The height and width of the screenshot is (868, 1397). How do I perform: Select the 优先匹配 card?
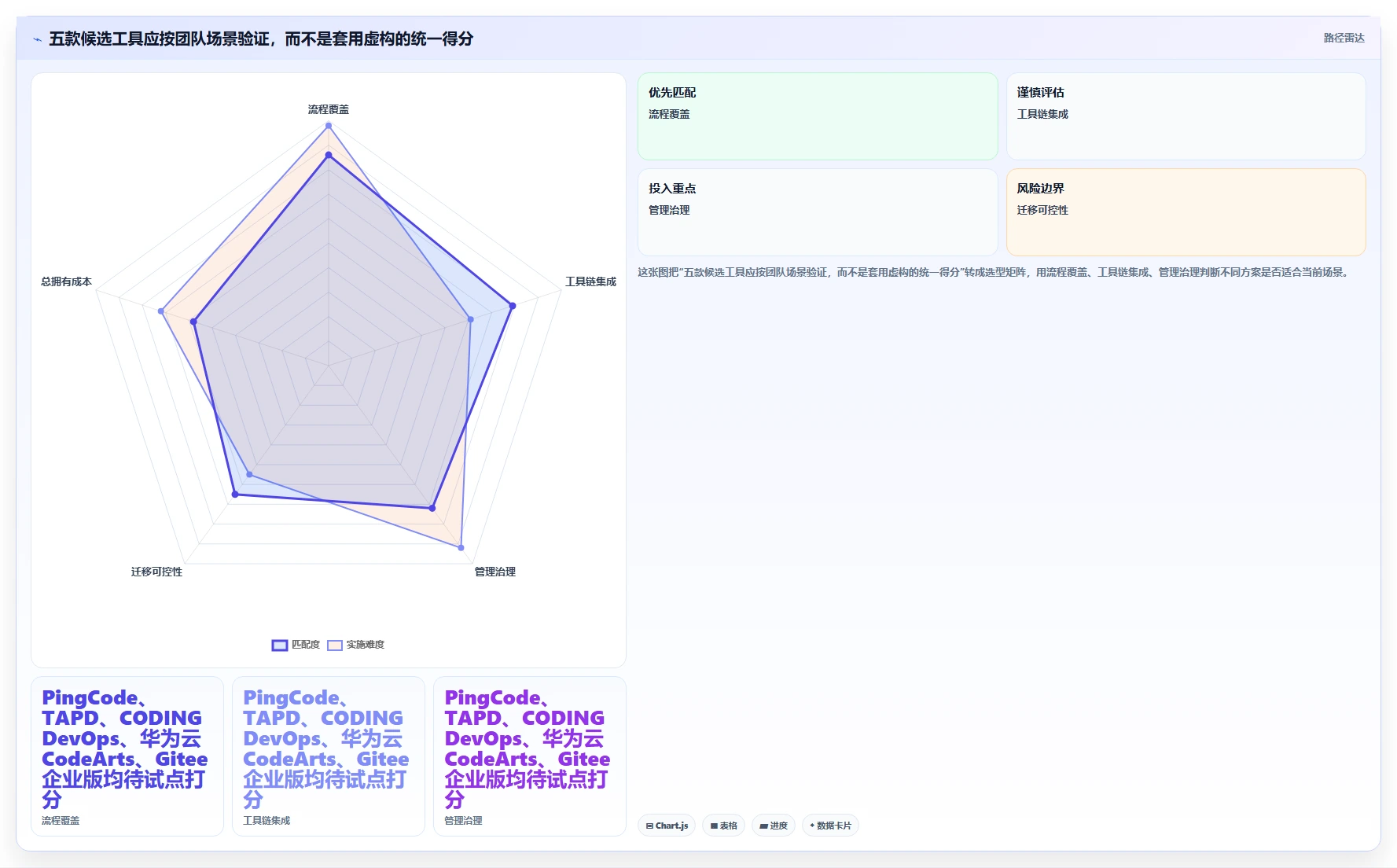point(818,116)
